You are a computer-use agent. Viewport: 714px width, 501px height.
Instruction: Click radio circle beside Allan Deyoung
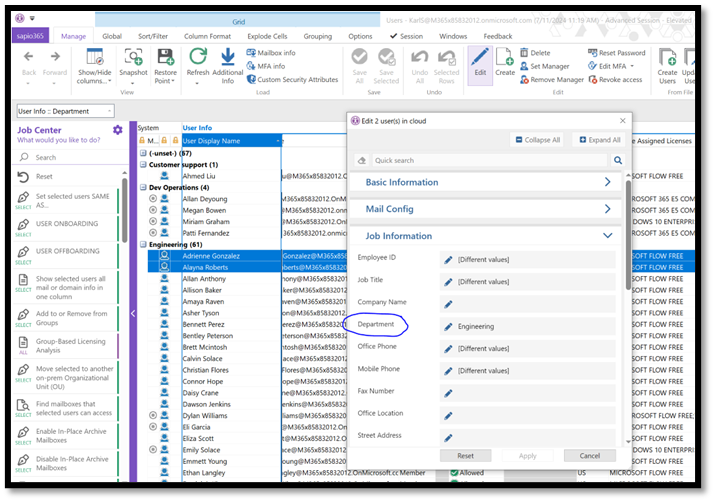[153, 199]
